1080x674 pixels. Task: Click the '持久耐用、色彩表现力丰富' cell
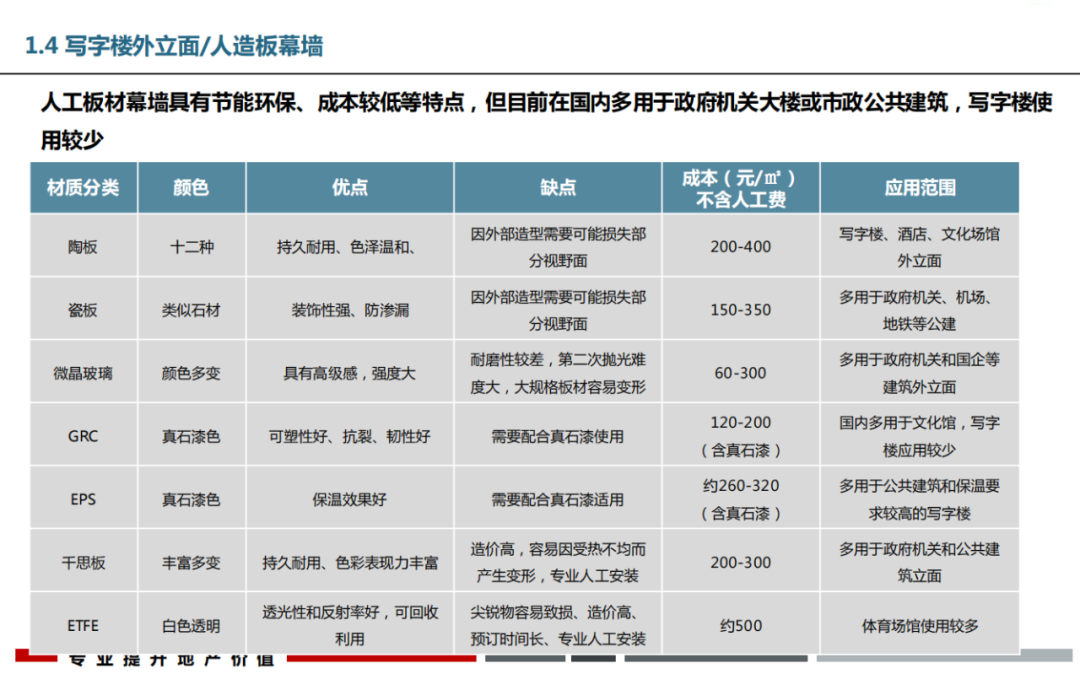350,562
